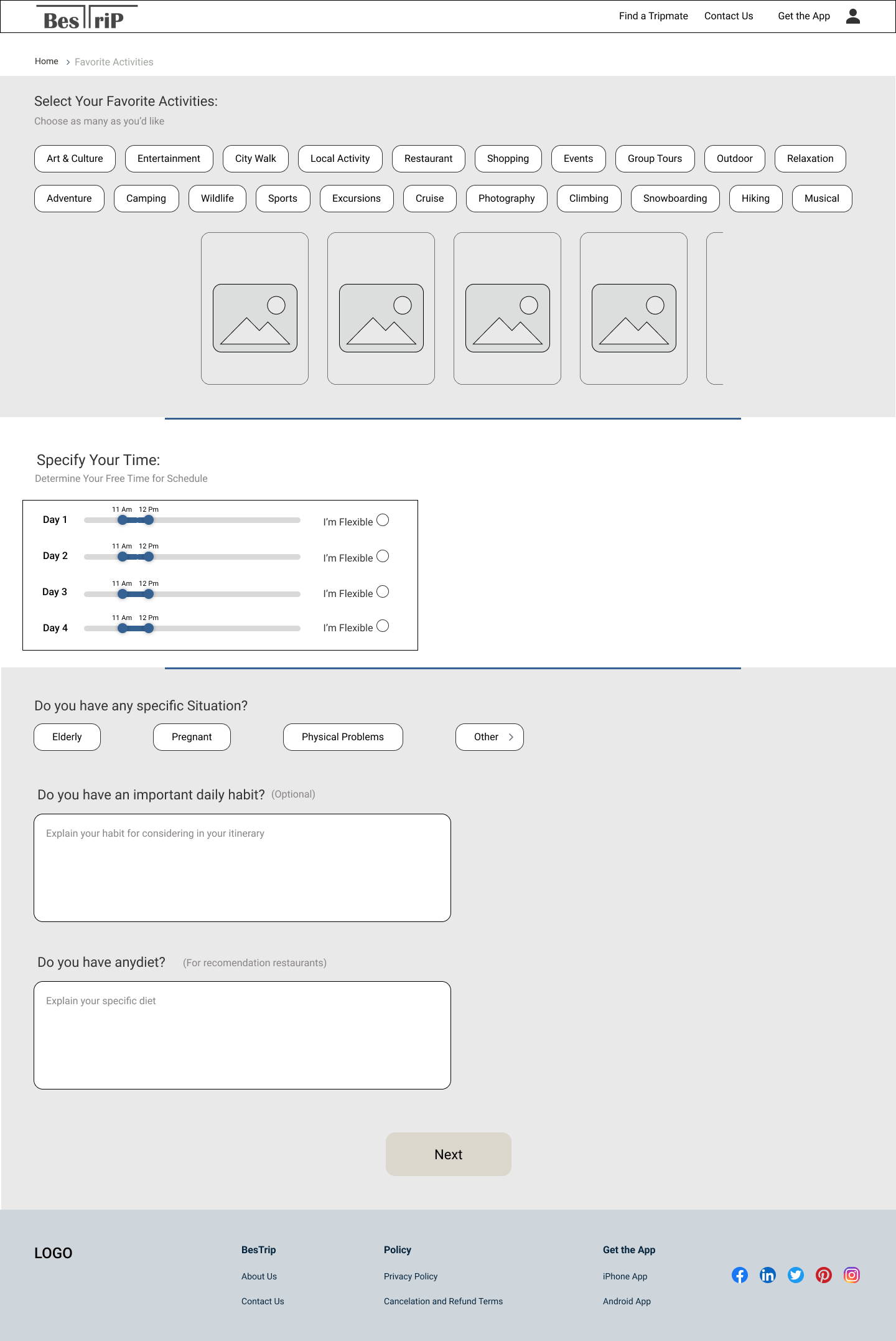Viewport: 896px width, 1341px height.
Task: Toggle the Art & Culture activity chip
Action: click(75, 159)
